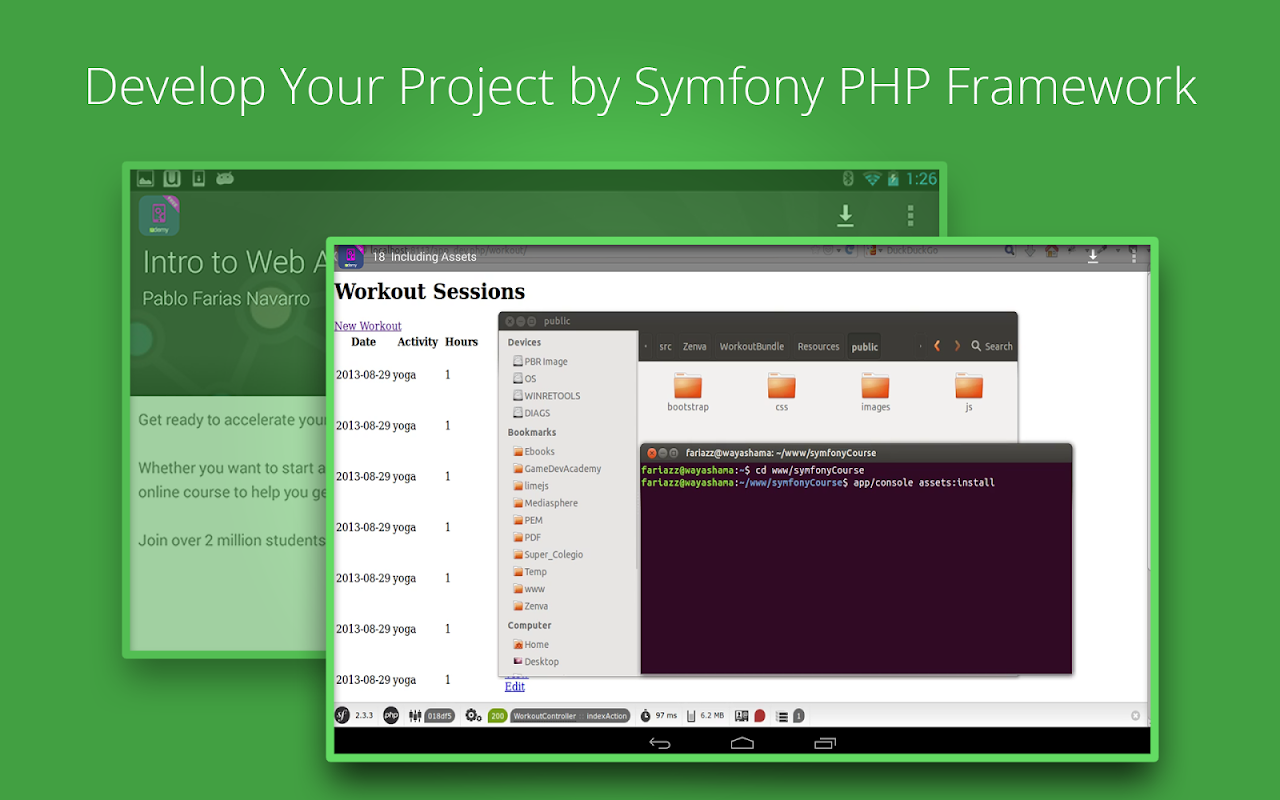Select src in the path bar
The height and width of the screenshot is (800, 1280).
coord(665,347)
